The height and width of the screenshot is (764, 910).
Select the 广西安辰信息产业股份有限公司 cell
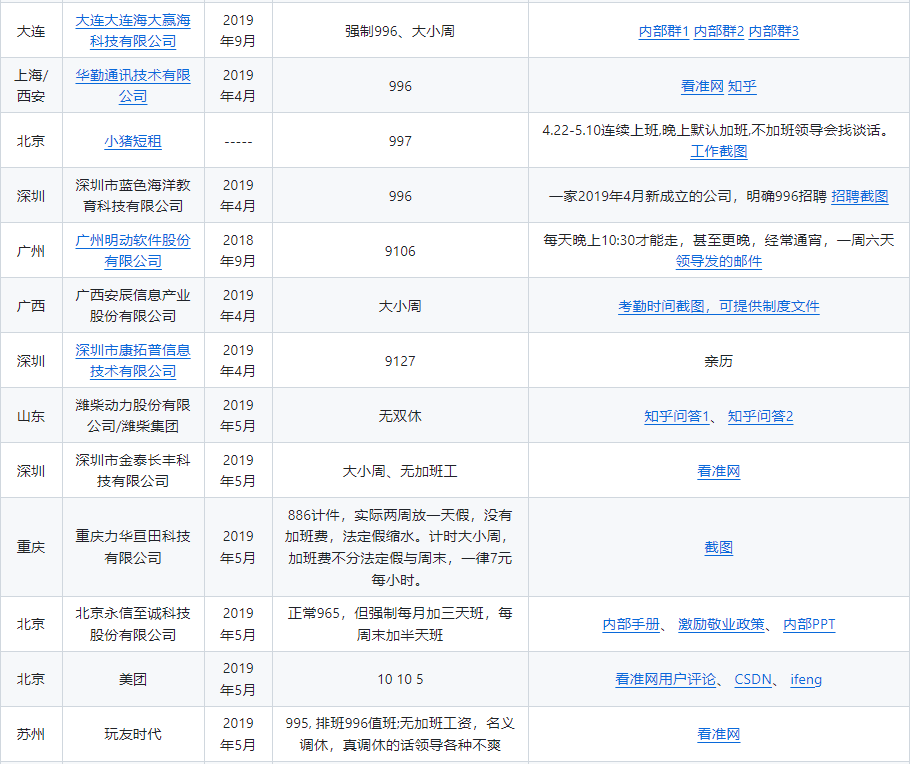coord(133,305)
